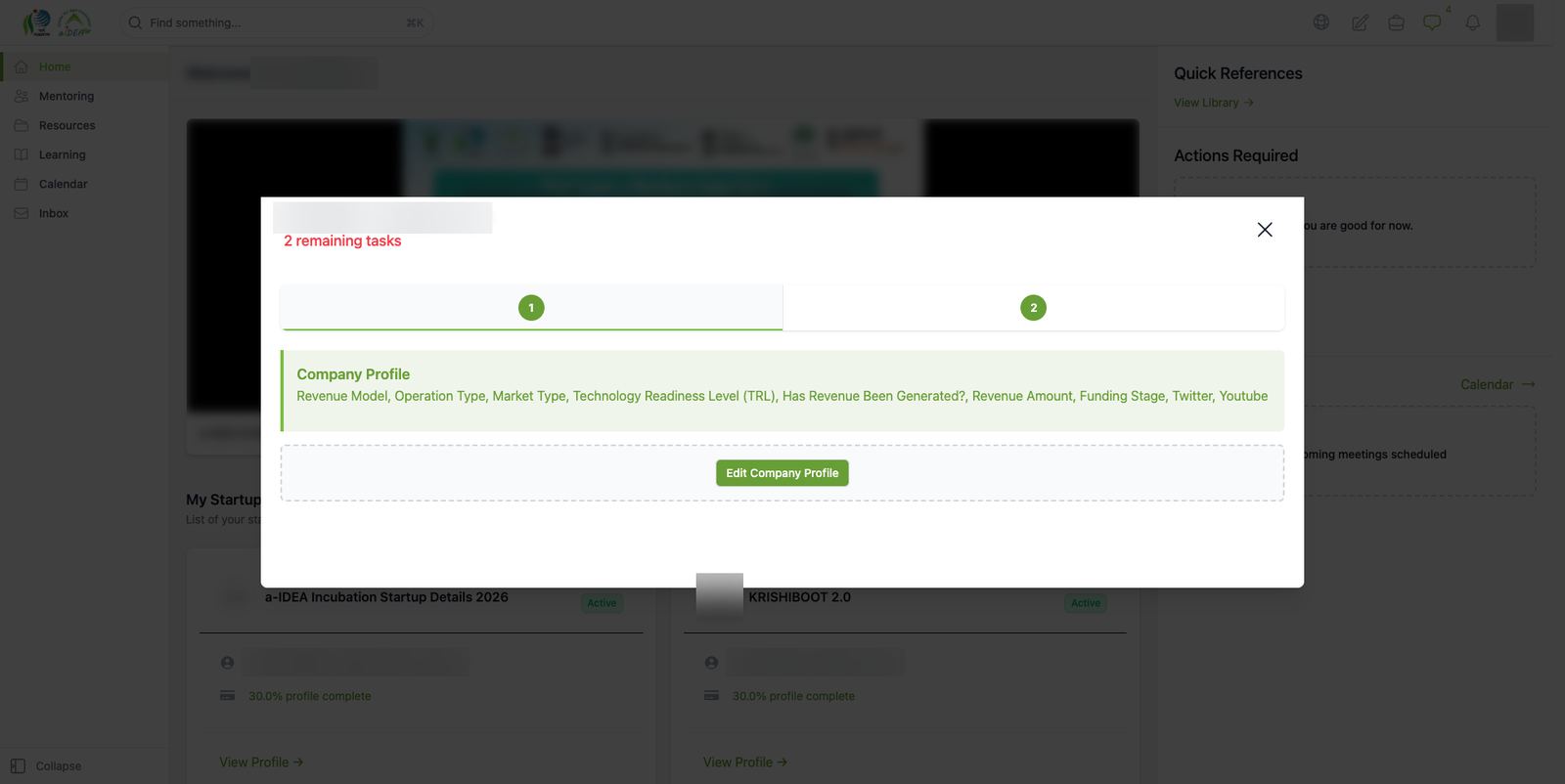
Task: Click the Quick References heading
Action: (1238, 73)
